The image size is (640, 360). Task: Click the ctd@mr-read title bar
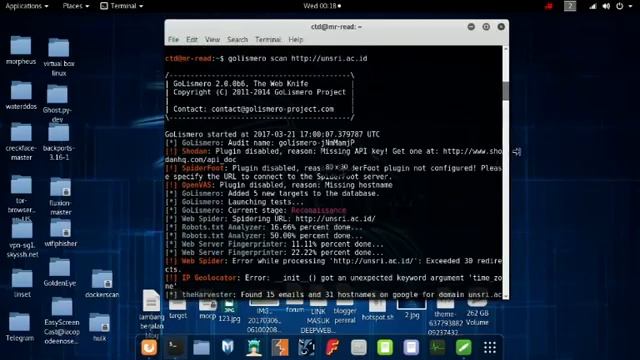(x=336, y=27)
